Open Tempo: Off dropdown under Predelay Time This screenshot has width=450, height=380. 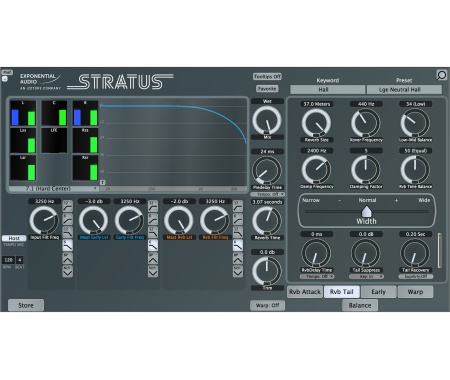[x=268, y=194]
